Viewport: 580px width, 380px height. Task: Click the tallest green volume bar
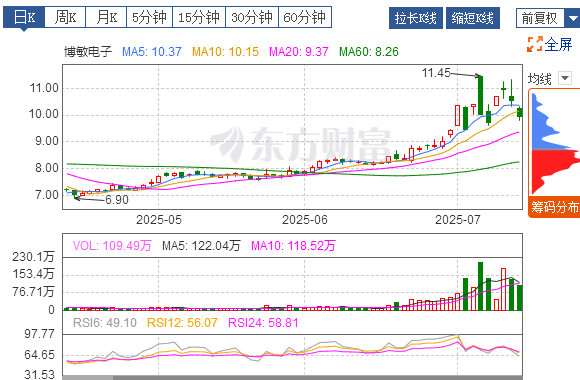(x=480, y=286)
